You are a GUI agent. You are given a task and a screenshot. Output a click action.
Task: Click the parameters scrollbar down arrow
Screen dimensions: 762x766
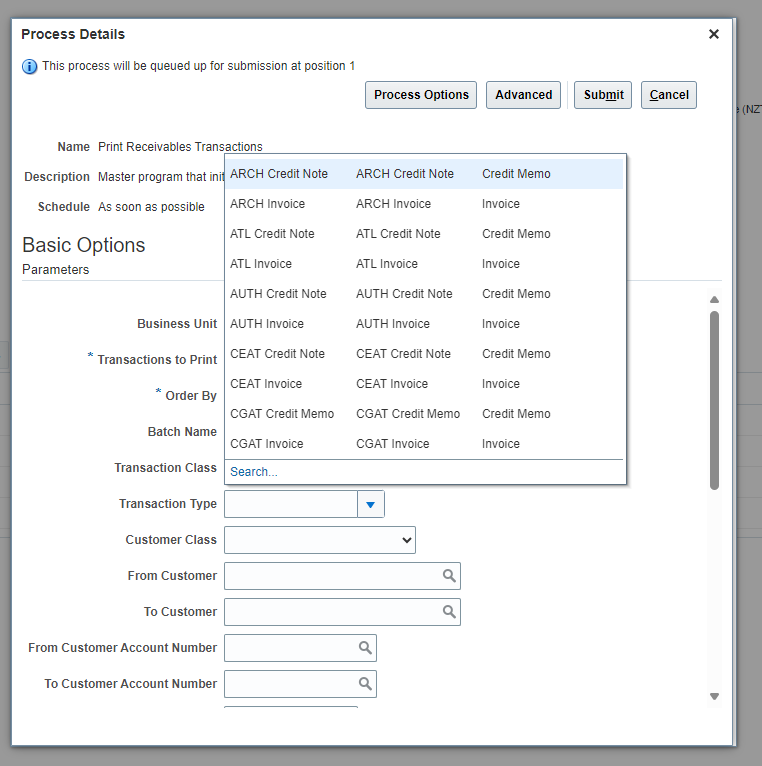[x=714, y=697]
